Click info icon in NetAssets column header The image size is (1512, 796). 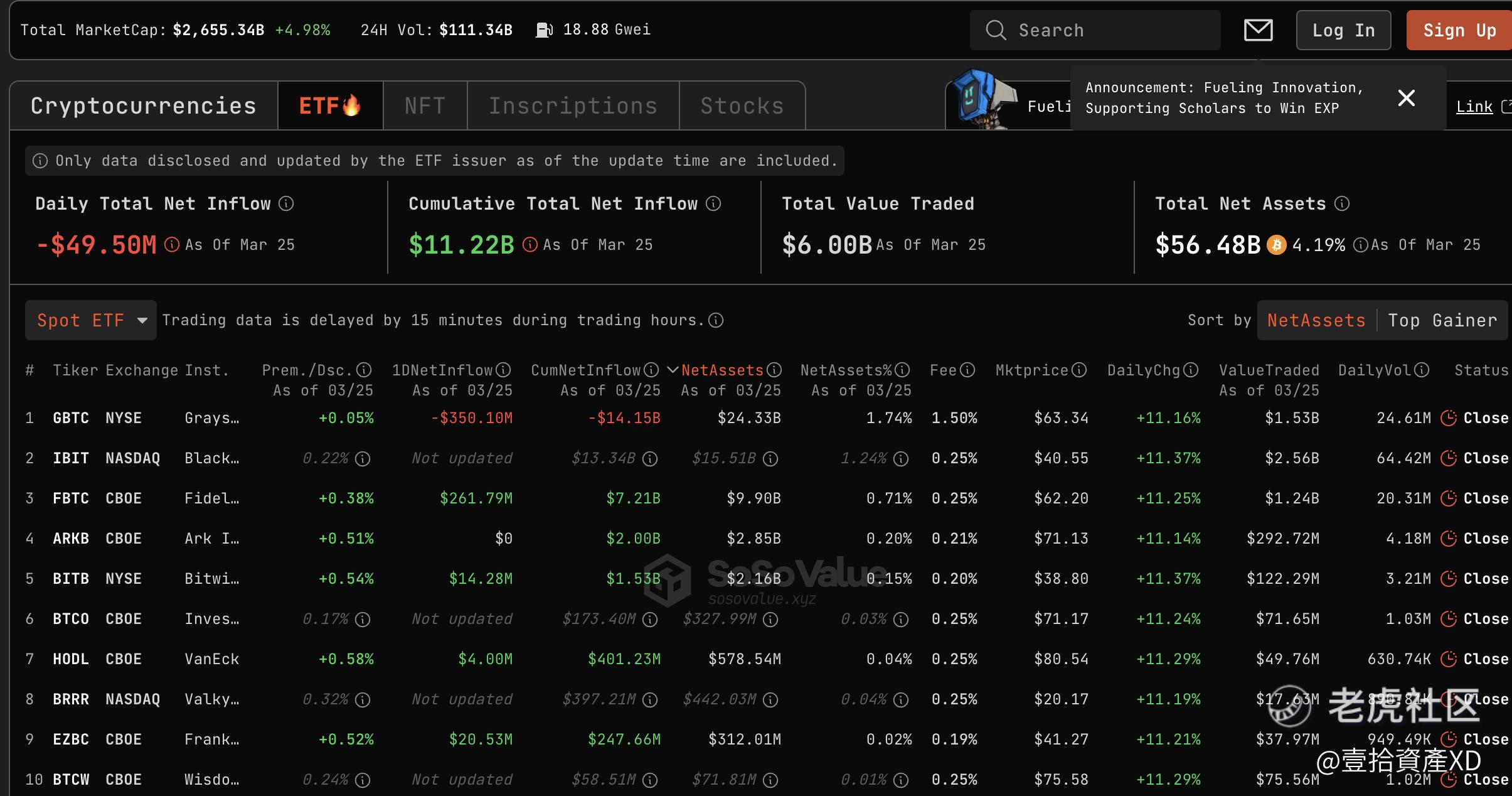(x=774, y=370)
